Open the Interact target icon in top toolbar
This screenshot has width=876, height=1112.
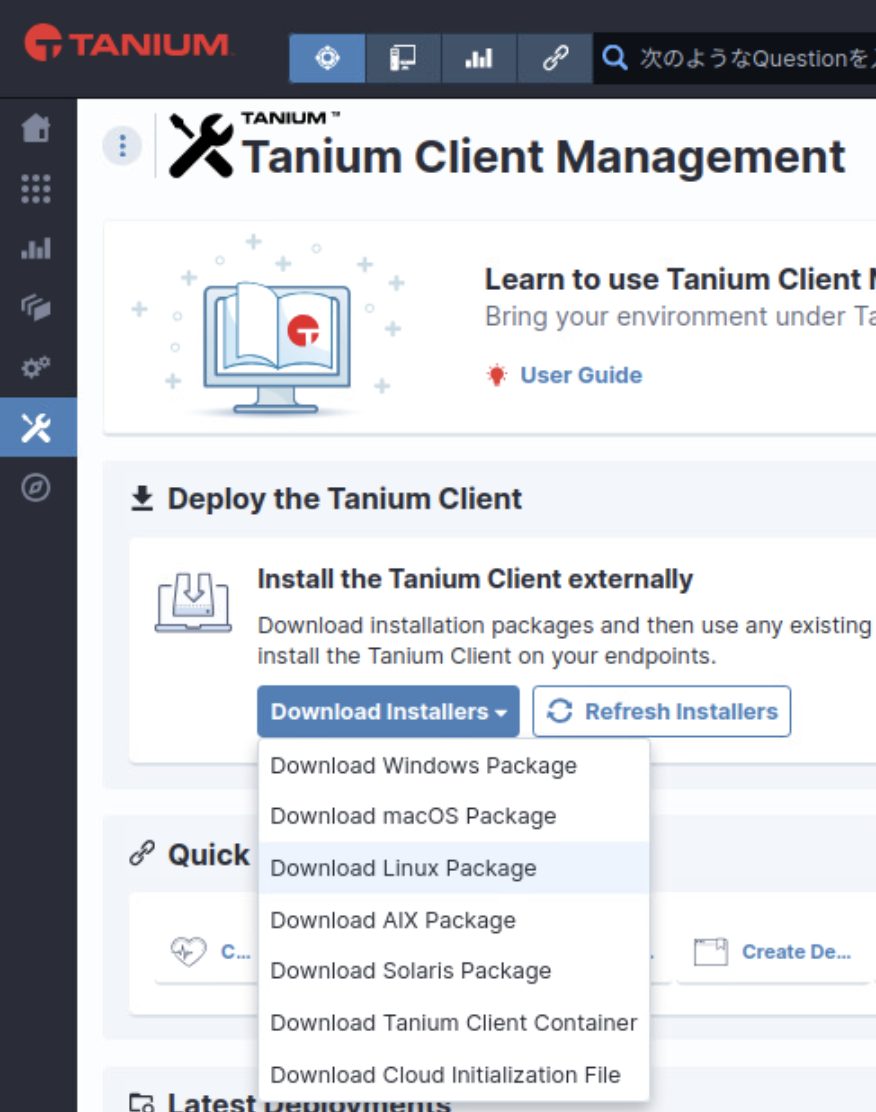point(327,57)
